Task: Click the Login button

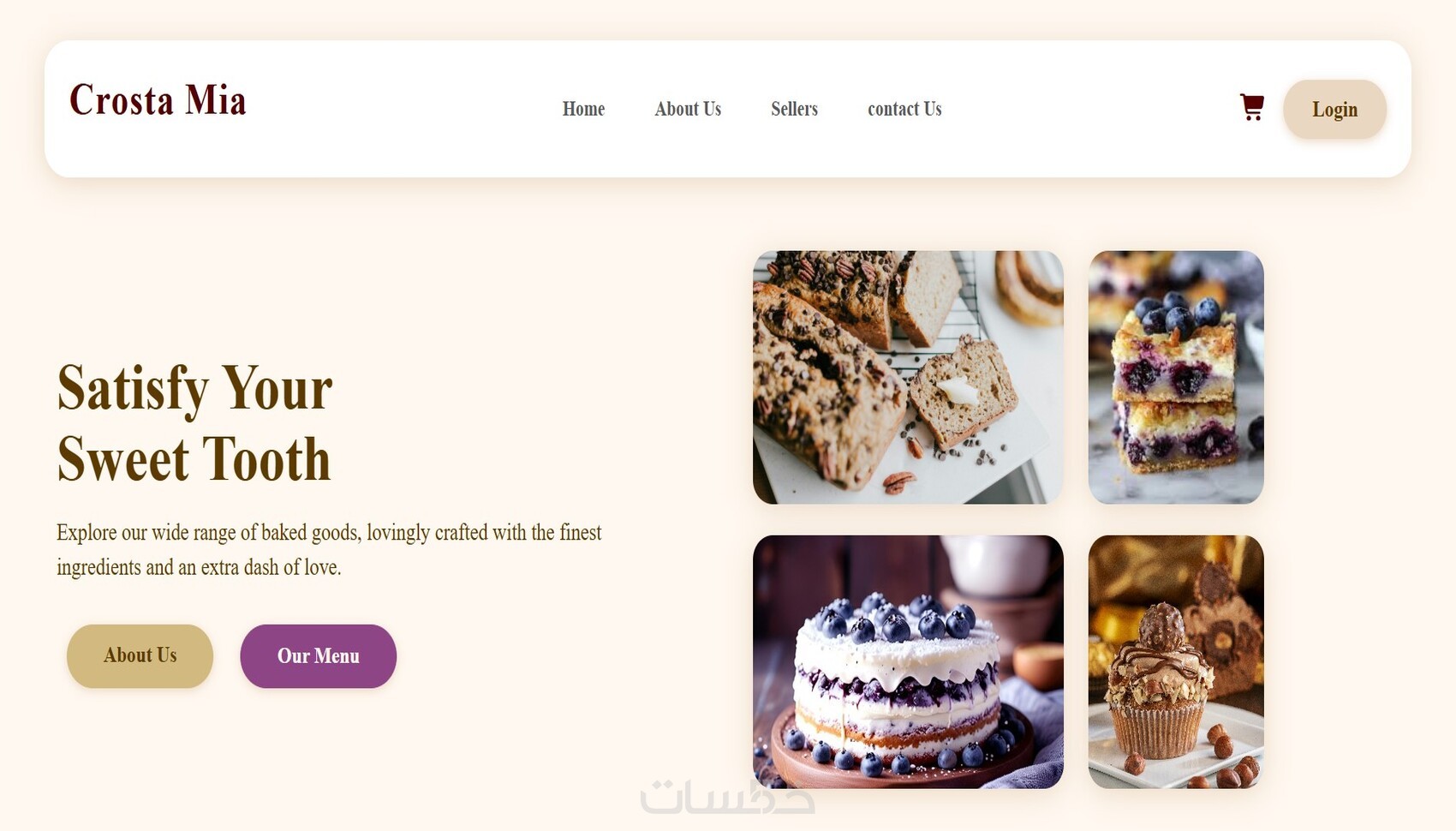Action: coord(1334,110)
